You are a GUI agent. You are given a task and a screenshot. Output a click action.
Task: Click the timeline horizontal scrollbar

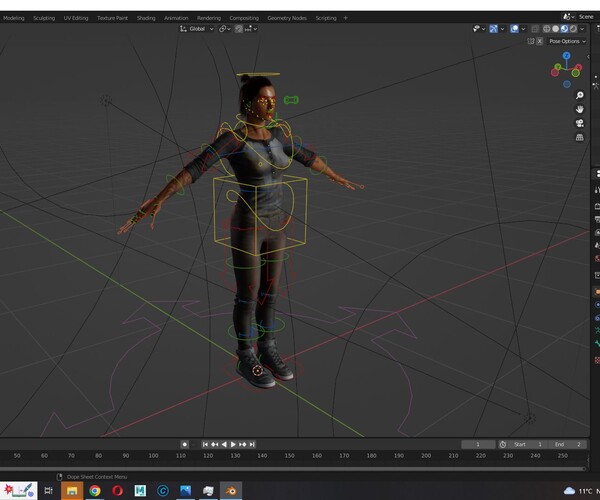point(293,468)
